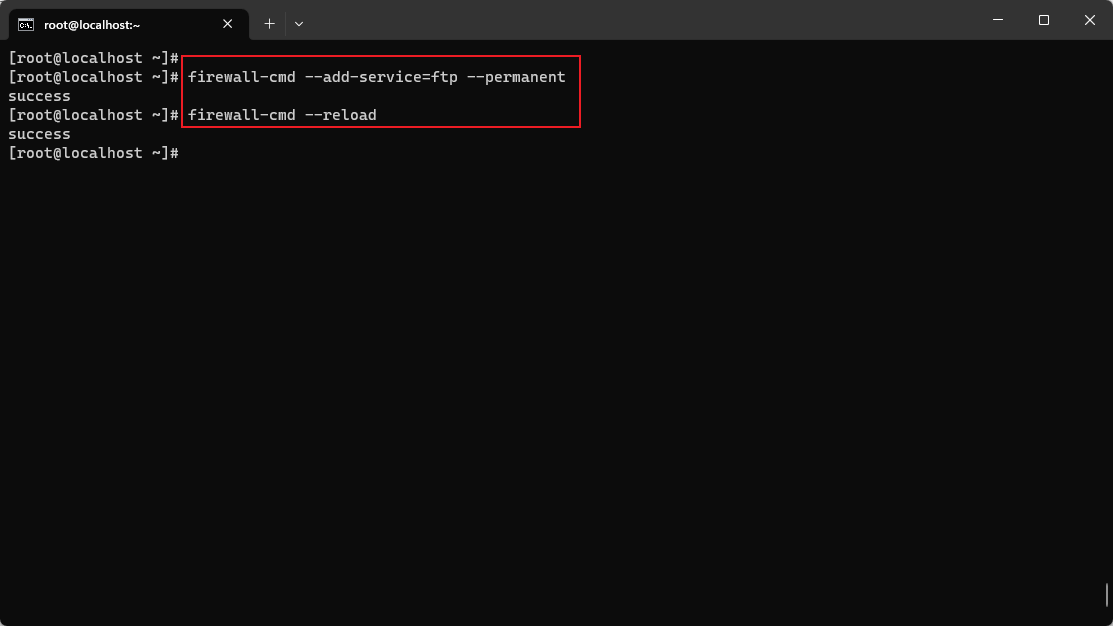
Task: Minimize the terminal window
Action: coord(997,20)
